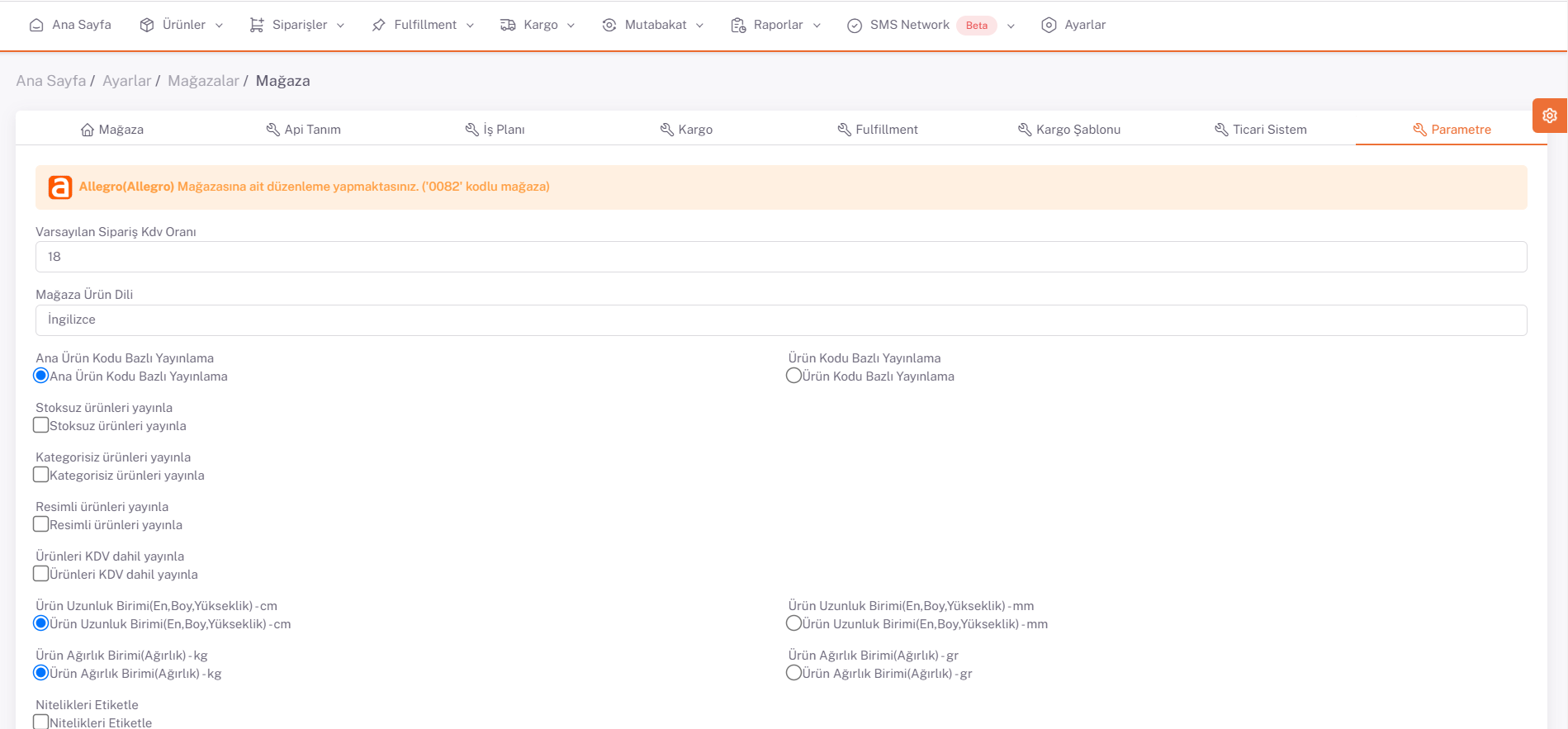Click the SMS Network Beta badge

977,26
